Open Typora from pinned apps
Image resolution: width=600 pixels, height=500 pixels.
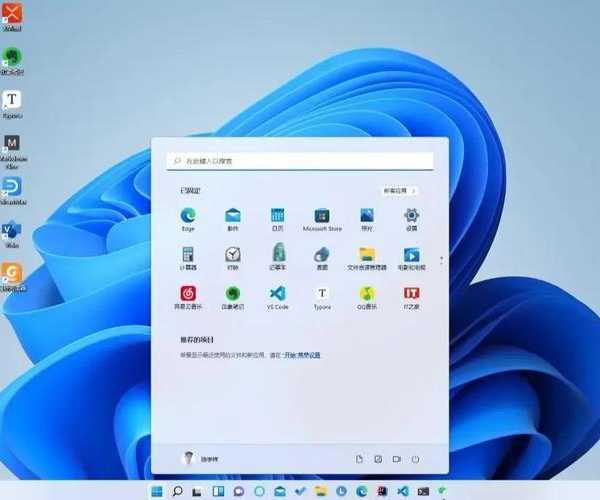click(322, 294)
